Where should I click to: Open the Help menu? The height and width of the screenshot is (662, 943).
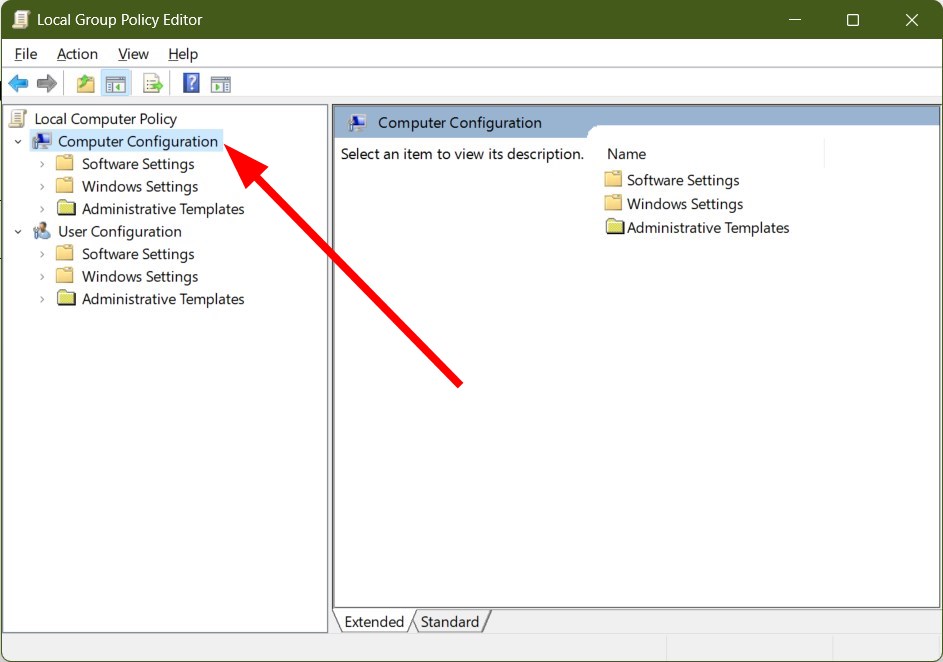click(183, 54)
